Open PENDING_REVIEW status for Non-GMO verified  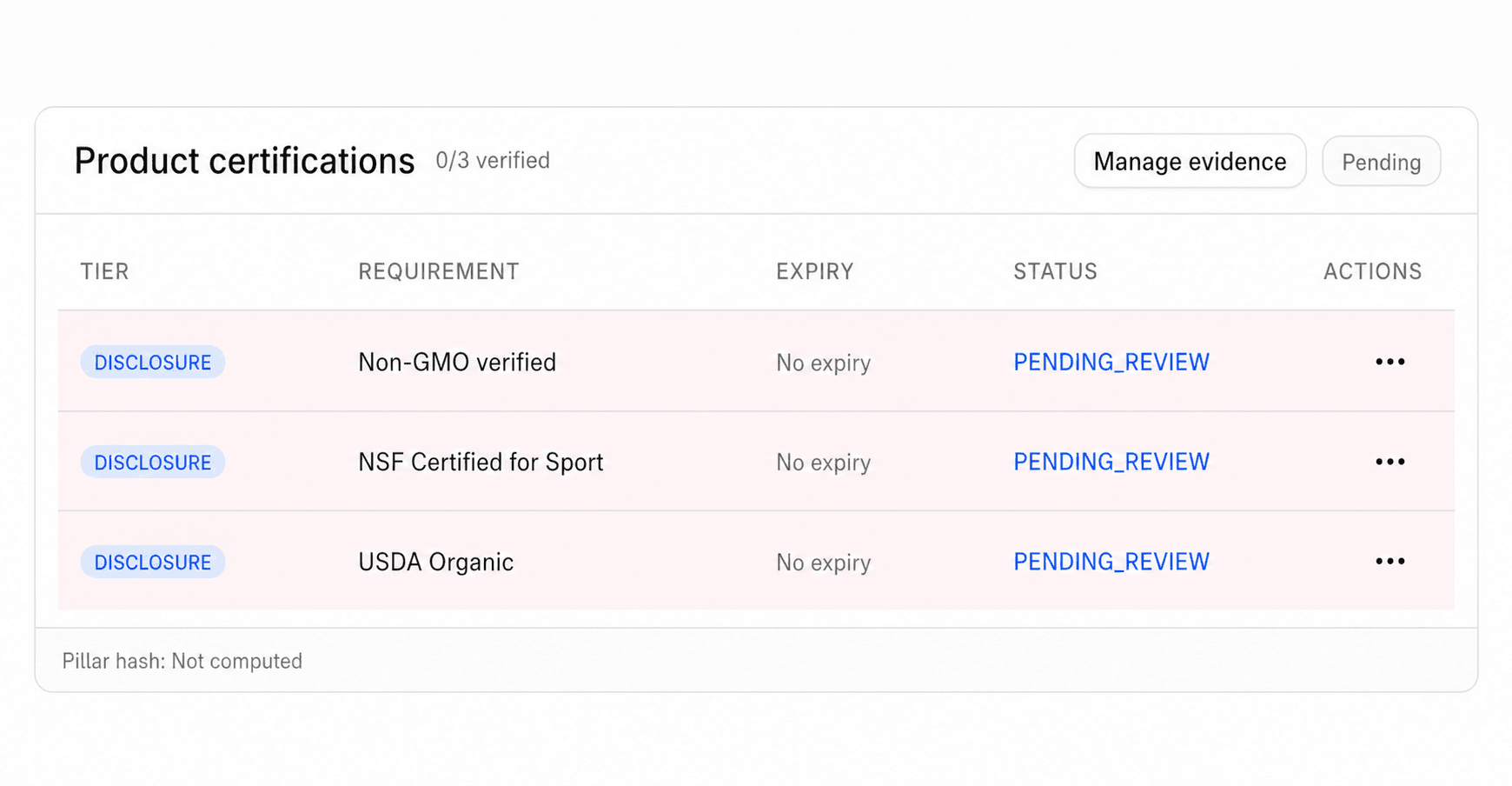1111,362
